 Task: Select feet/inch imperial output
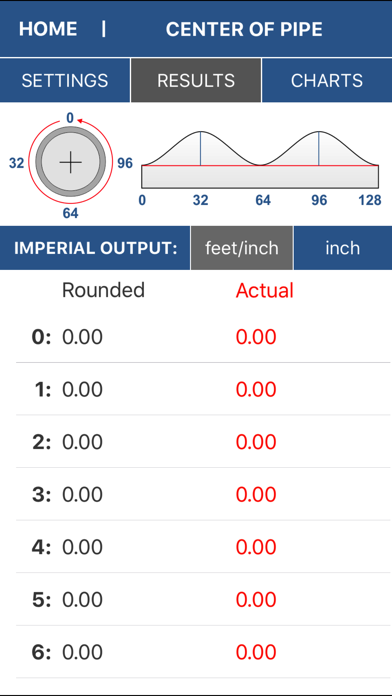(x=242, y=248)
